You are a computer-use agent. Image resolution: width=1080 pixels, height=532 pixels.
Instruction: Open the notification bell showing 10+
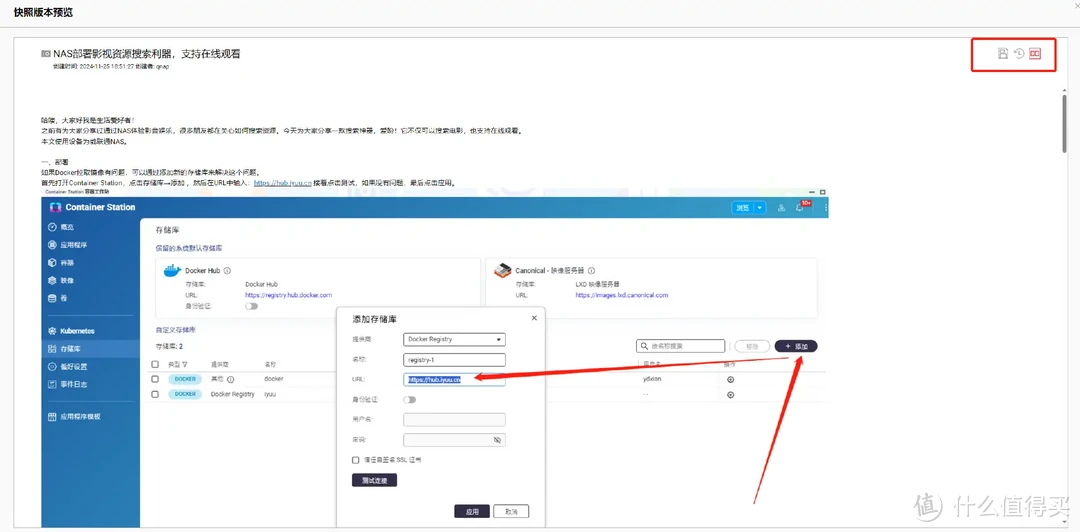[x=801, y=207]
